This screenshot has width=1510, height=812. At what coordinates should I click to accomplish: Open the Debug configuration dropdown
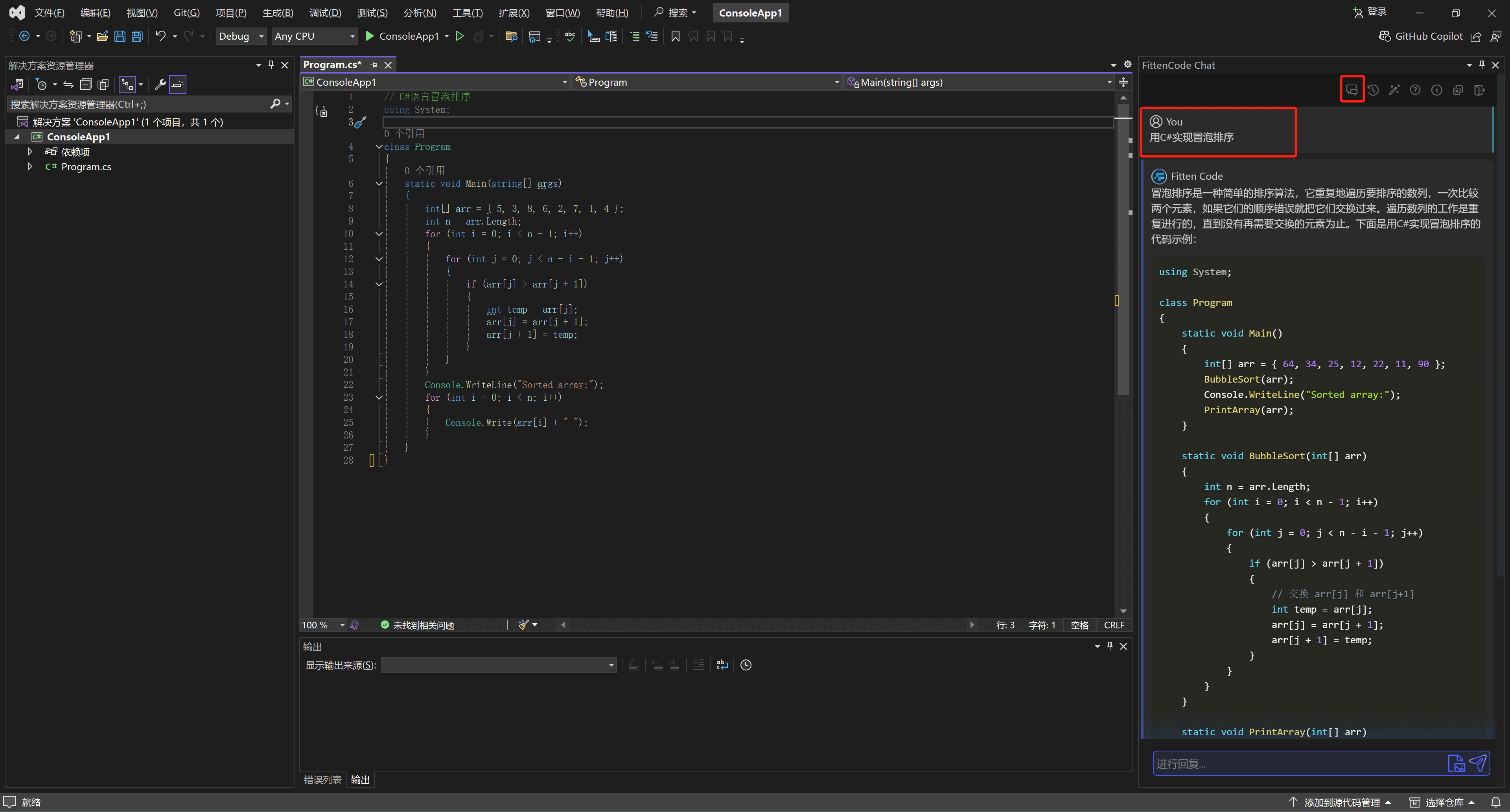[240, 36]
